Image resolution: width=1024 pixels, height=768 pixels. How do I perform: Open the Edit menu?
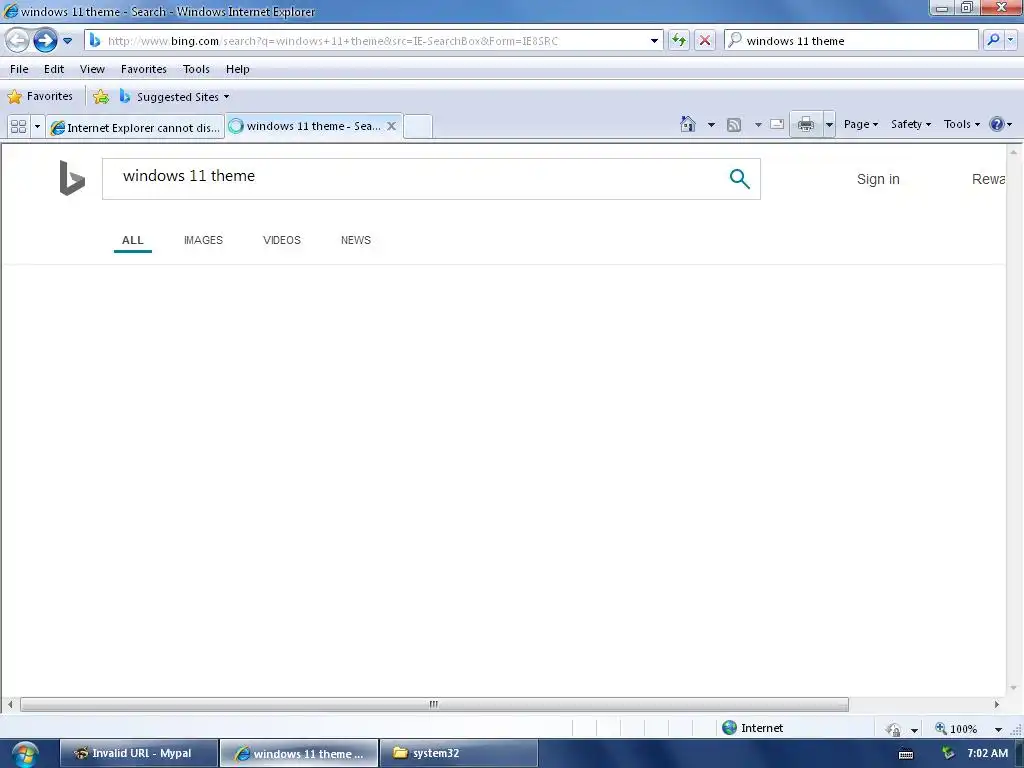point(54,69)
